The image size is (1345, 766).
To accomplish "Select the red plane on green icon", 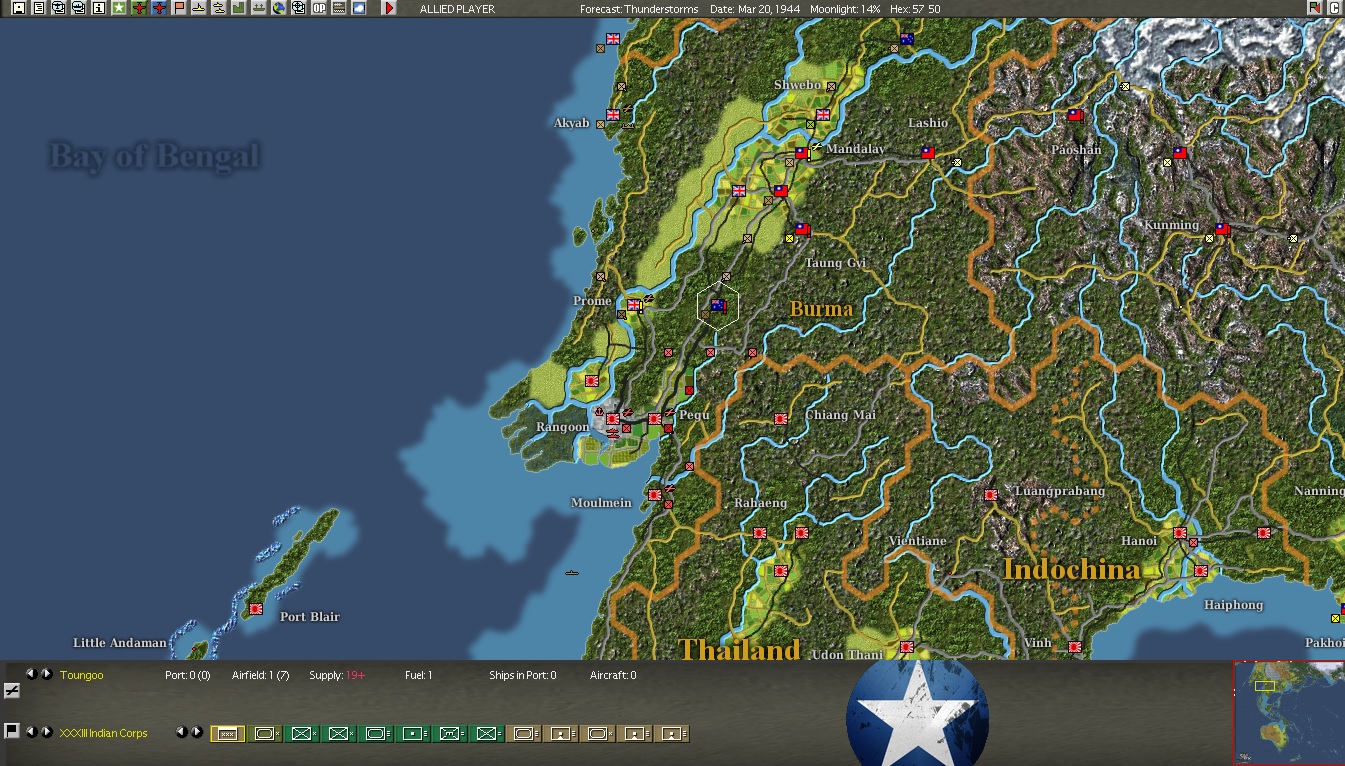I will coord(139,8).
